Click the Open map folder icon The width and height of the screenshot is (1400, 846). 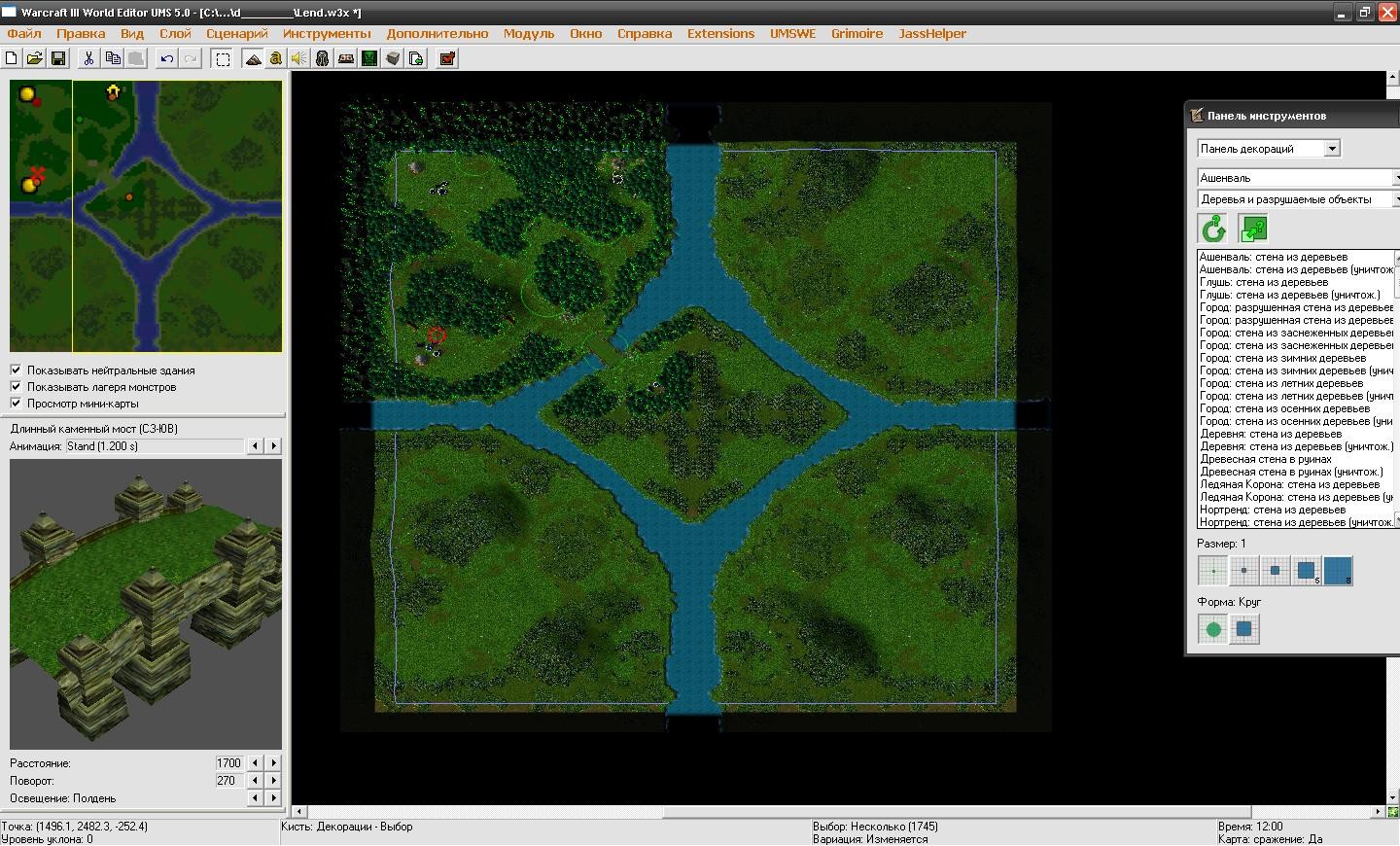(x=35, y=58)
